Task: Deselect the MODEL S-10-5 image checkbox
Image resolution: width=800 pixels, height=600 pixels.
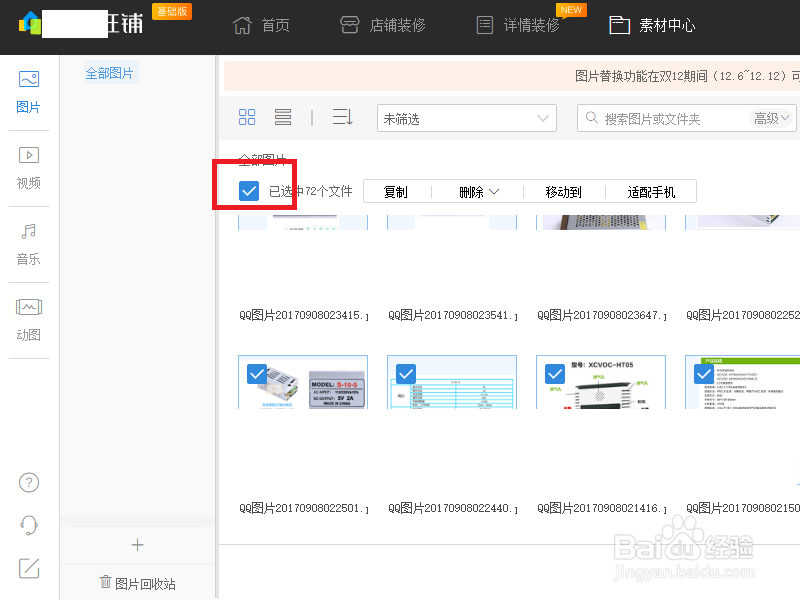Action: click(x=256, y=374)
